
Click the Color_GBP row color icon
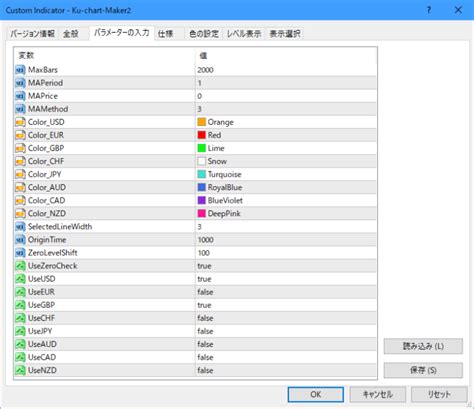(20, 148)
